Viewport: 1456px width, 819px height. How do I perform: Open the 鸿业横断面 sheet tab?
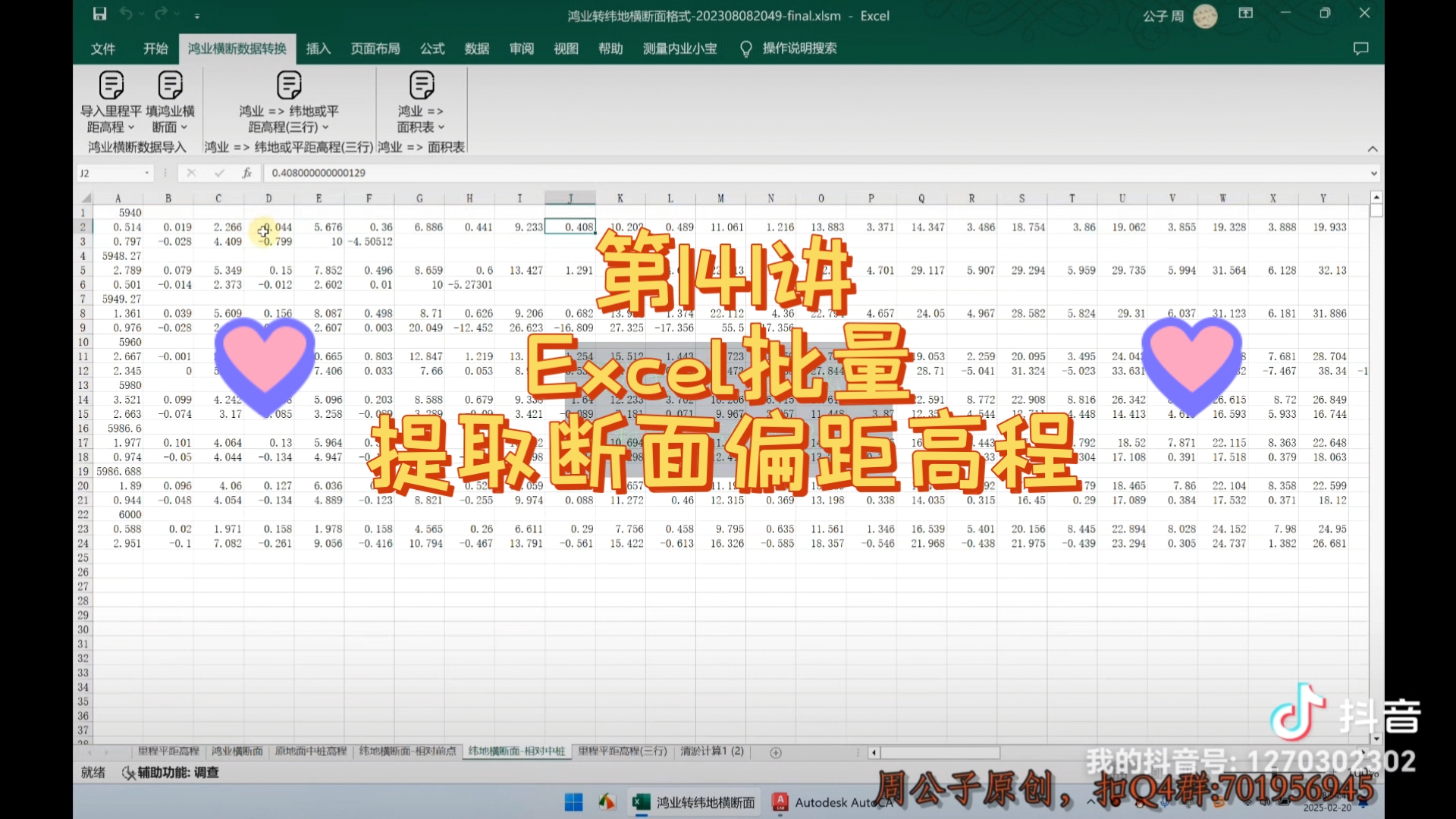237,752
